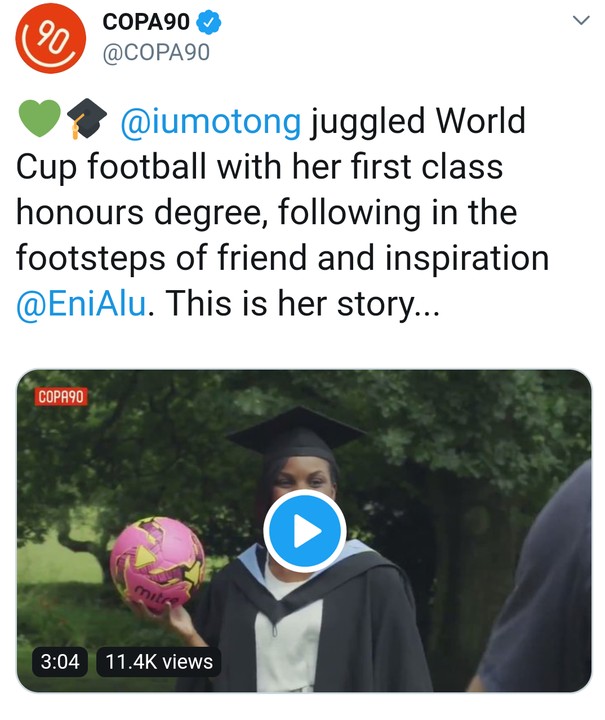
Task: Click the COPA90 watermark on video
Action: click(61, 396)
